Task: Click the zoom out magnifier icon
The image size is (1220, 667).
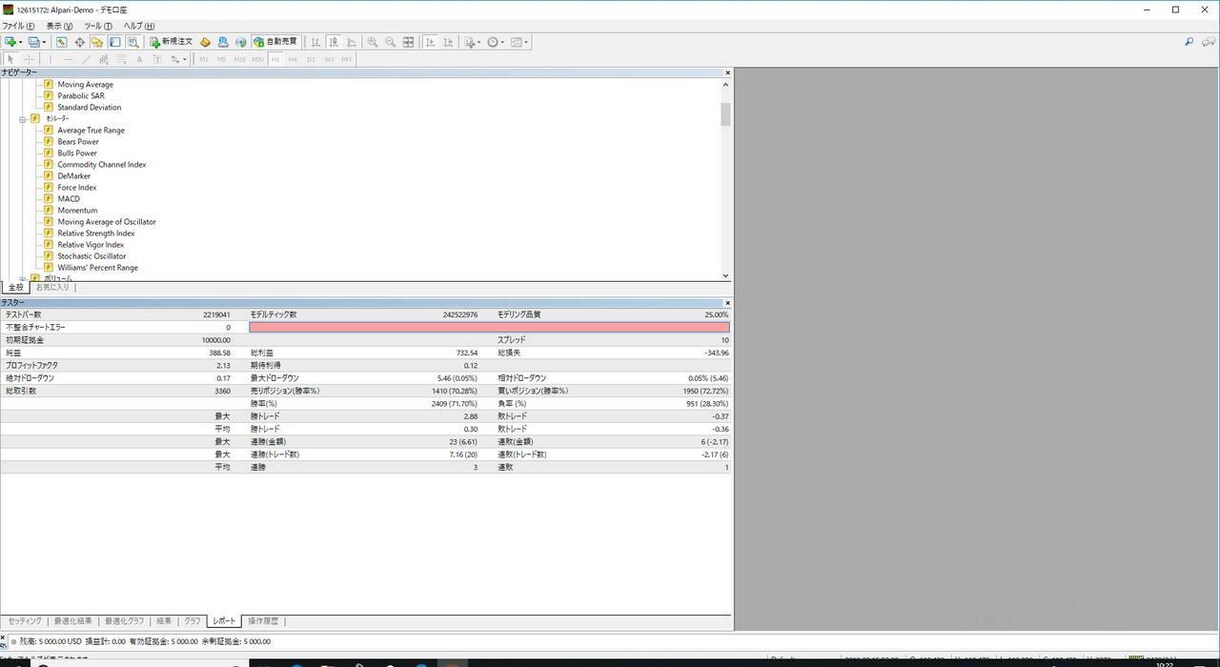Action: (x=390, y=42)
